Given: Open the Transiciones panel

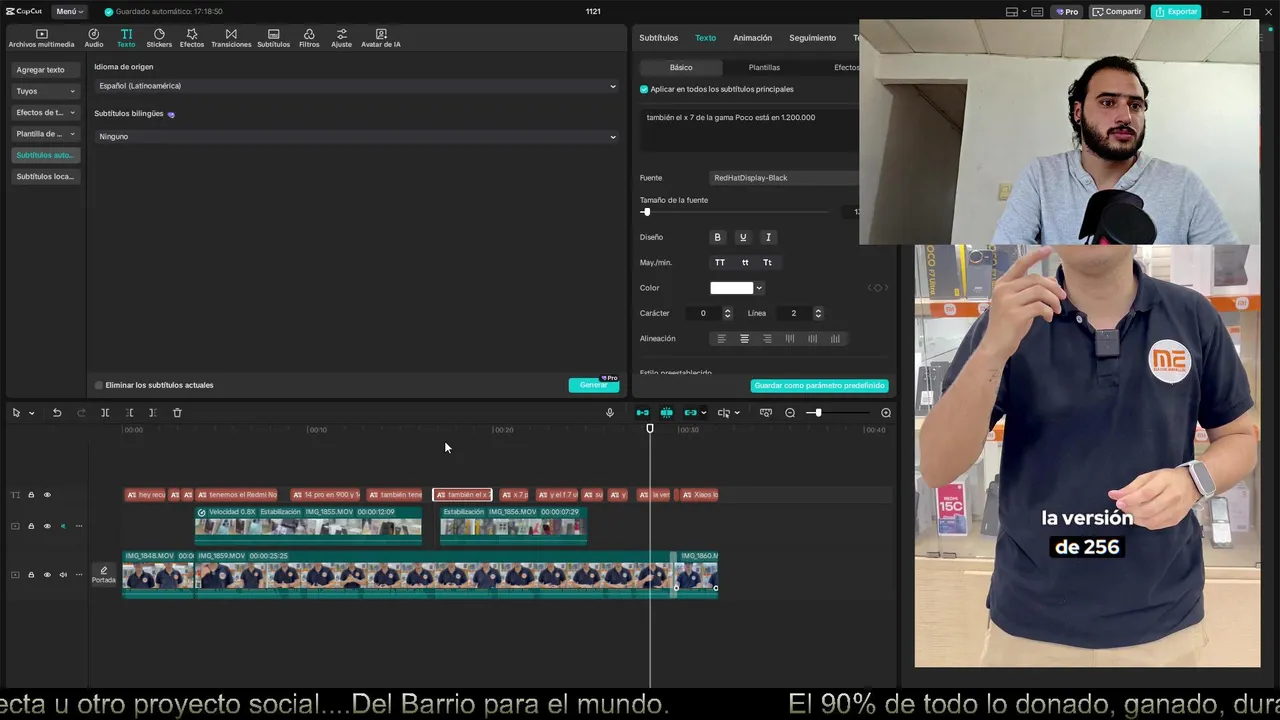Looking at the screenshot, I should 231,38.
